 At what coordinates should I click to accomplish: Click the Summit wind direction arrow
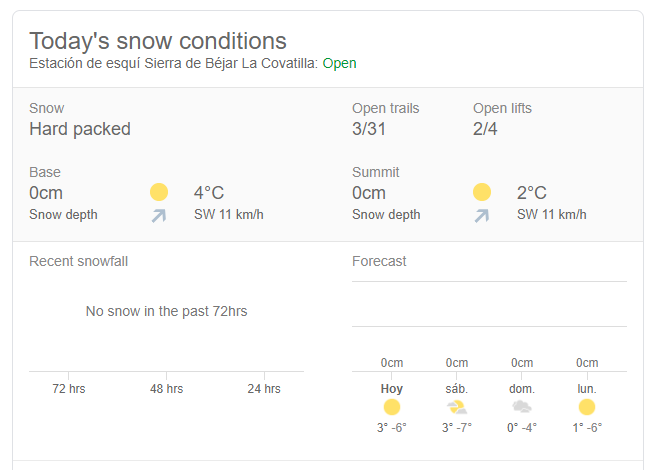pyautogui.click(x=482, y=215)
